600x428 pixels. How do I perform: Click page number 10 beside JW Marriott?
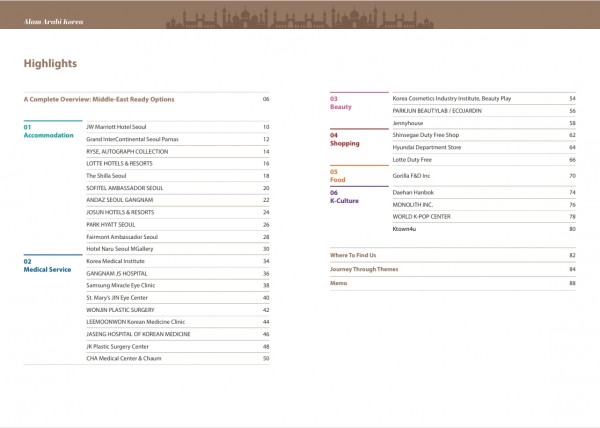tap(266, 127)
